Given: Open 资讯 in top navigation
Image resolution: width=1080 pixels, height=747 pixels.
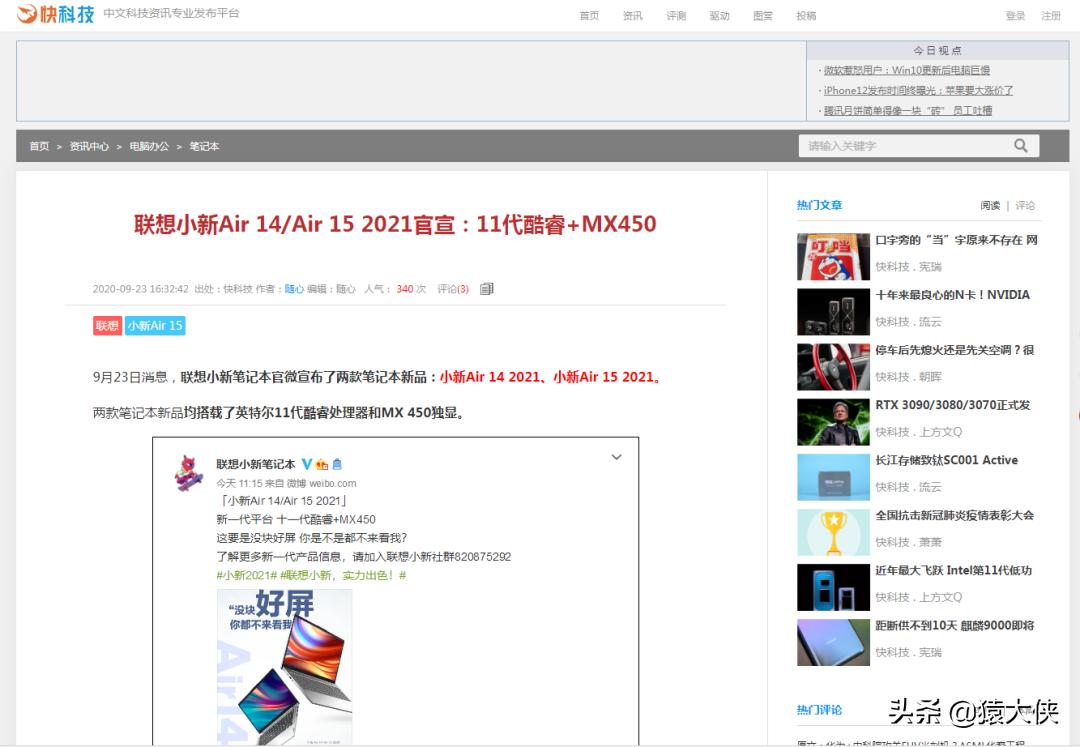Looking at the screenshot, I should coord(632,16).
